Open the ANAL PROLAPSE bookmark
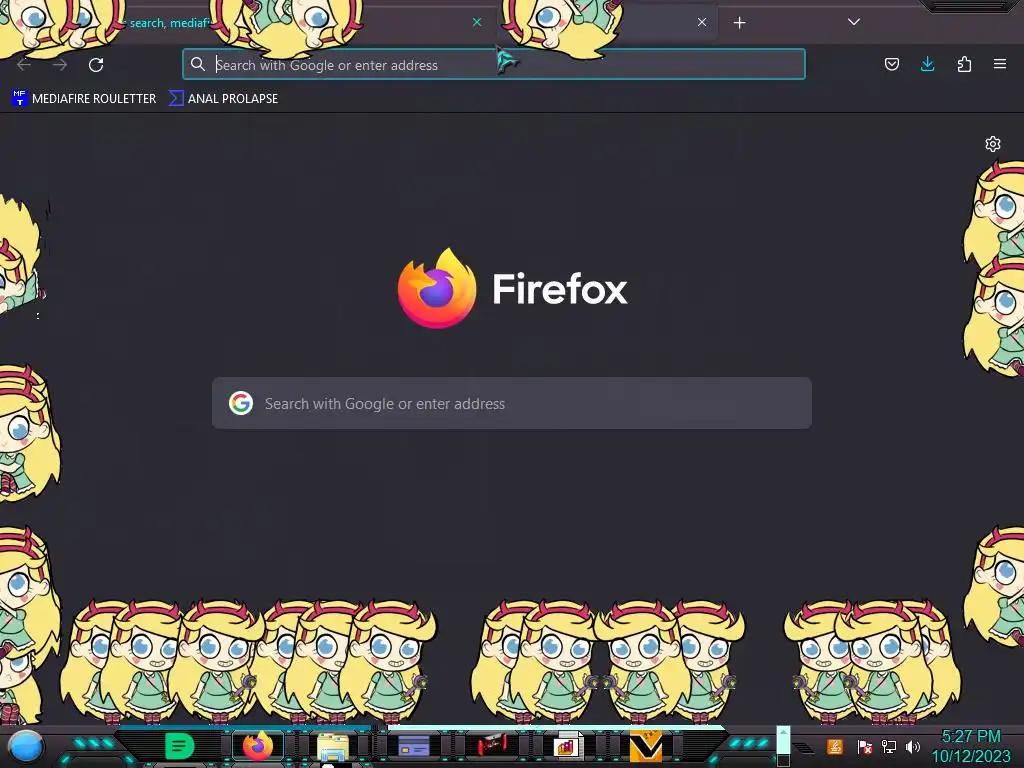 pos(223,99)
